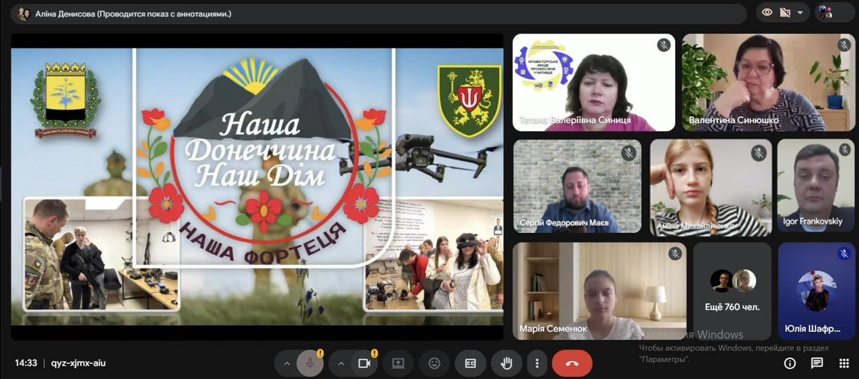Screen dimensions: 859x379
Task: Open audio settings chevron beside the microphone
Action: (287, 363)
